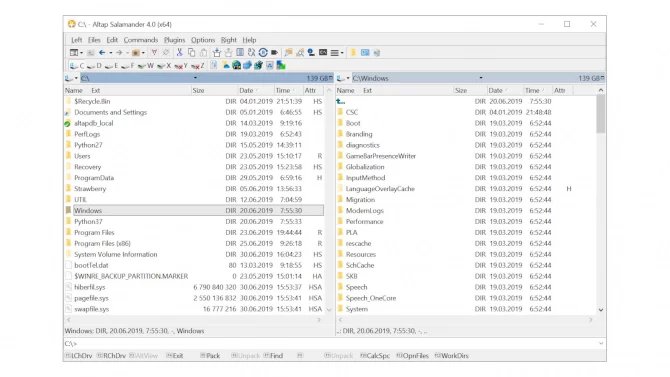Open the Back history dropdown arrow
Image resolution: width=670 pixels, height=377 pixels.
click(x=111, y=53)
